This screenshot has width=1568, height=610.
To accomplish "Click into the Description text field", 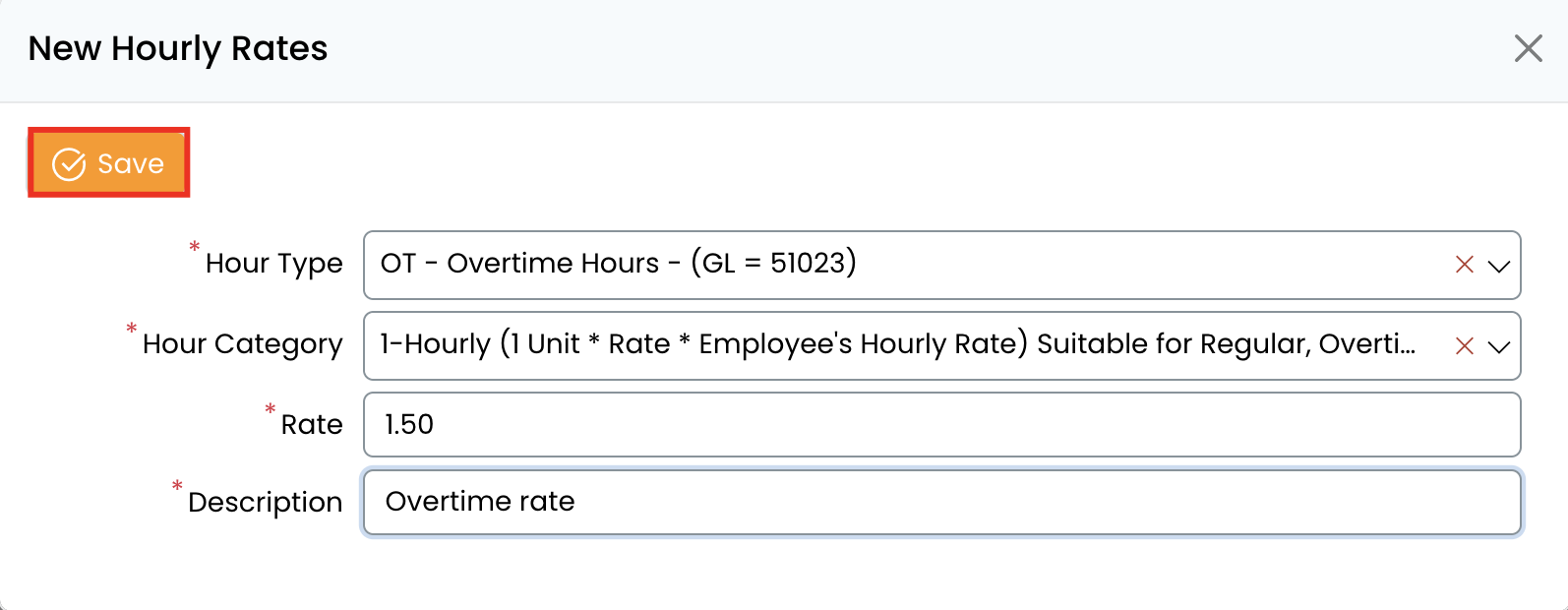I will (941, 502).
